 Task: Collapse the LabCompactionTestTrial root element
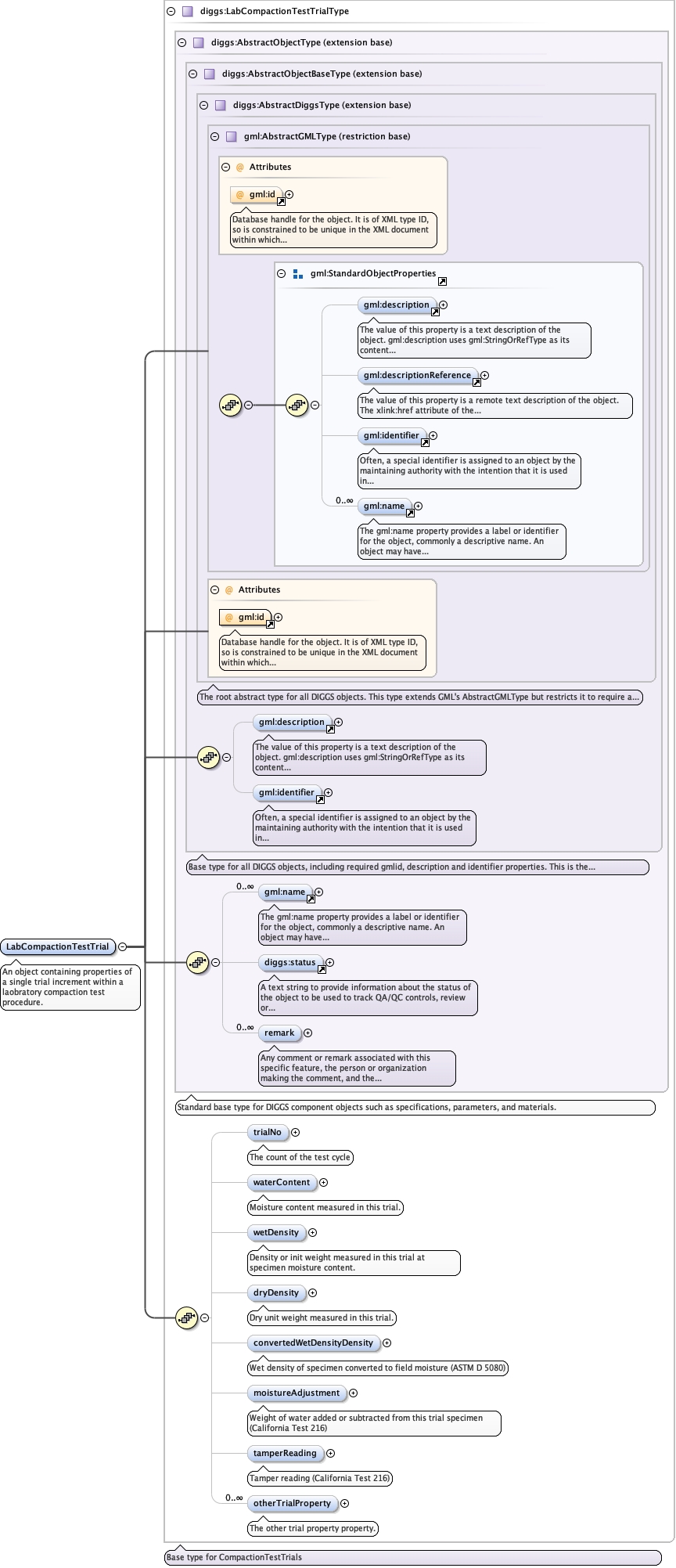click(122, 946)
